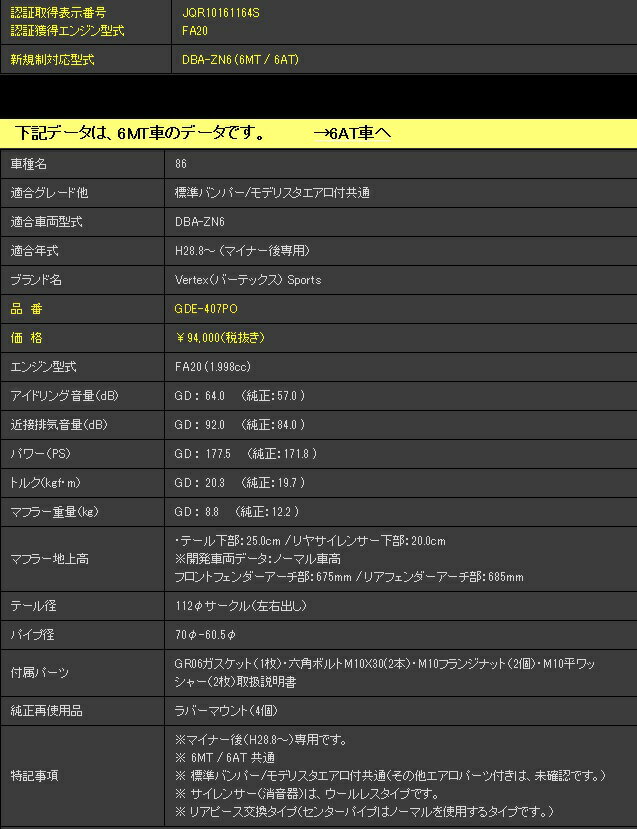
Task: Click the 特記事項 row label
Action: 35,774
